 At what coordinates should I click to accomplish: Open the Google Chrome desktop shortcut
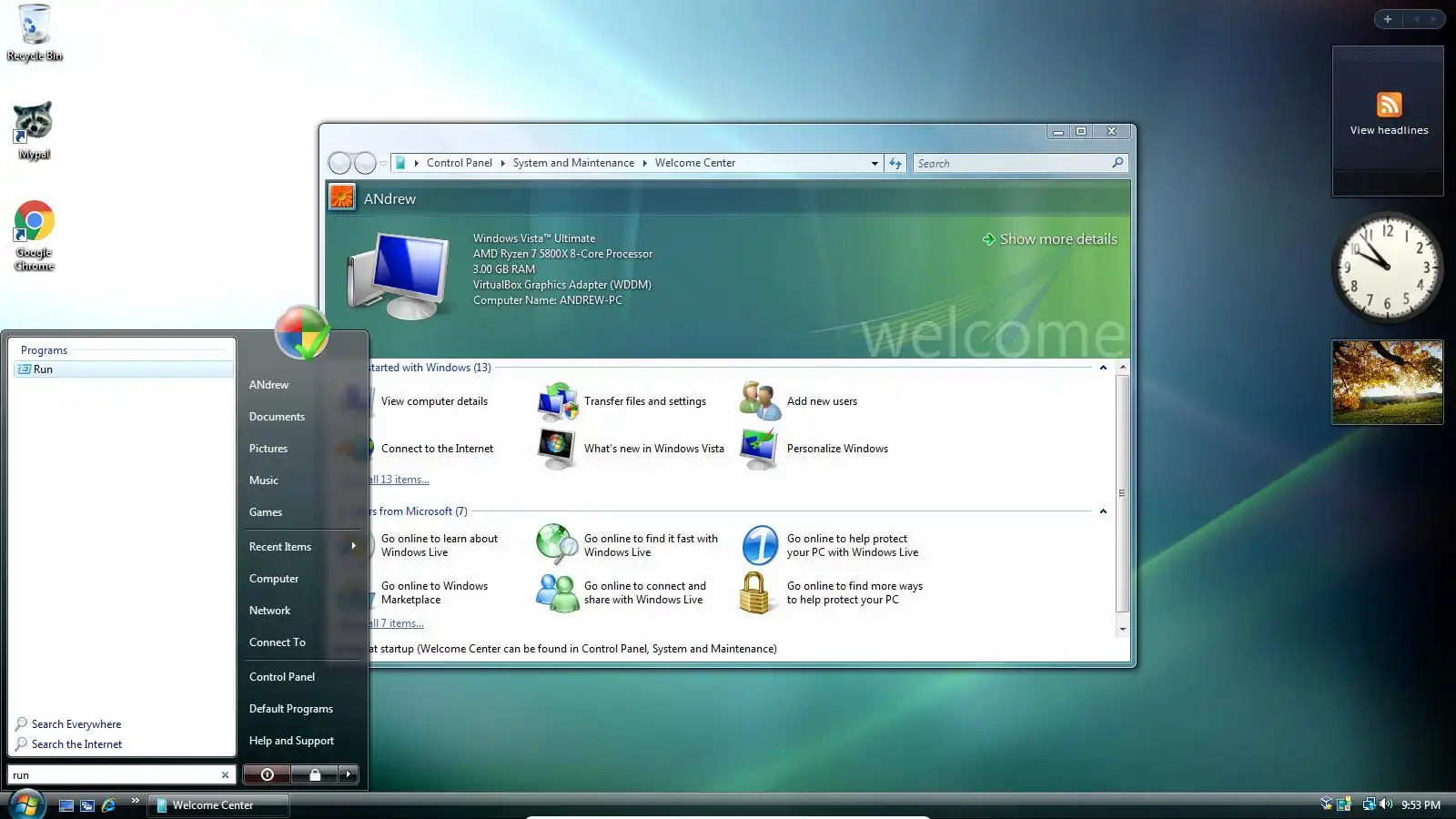[x=34, y=235]
